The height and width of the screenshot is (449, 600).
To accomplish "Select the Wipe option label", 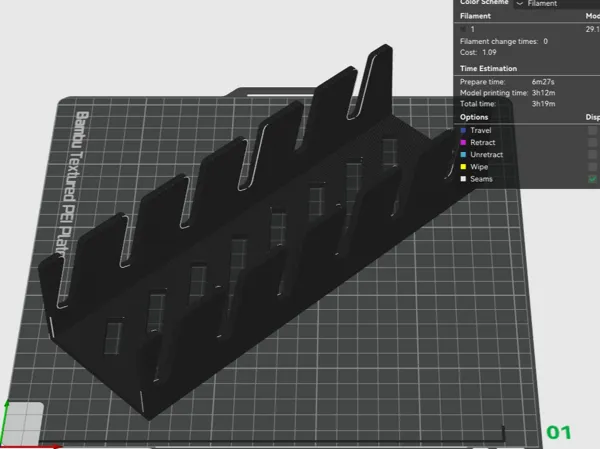I will coord(479,167).
